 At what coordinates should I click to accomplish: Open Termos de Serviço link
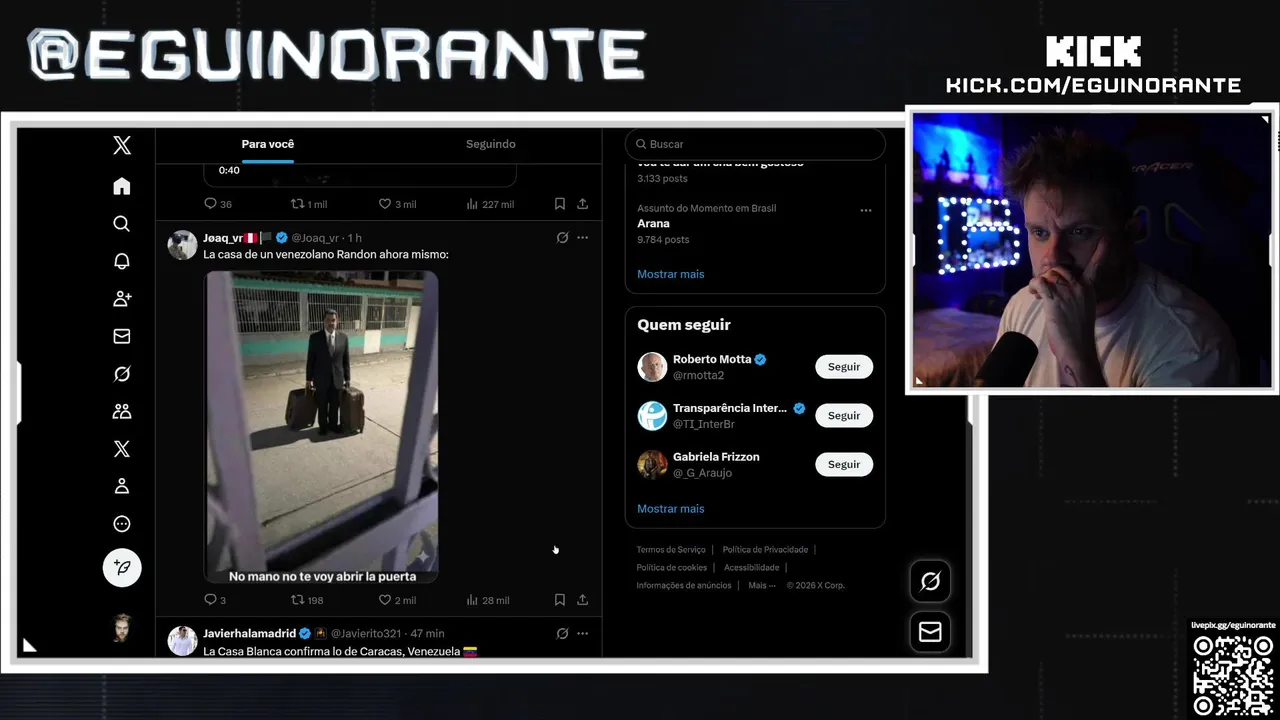671,550
